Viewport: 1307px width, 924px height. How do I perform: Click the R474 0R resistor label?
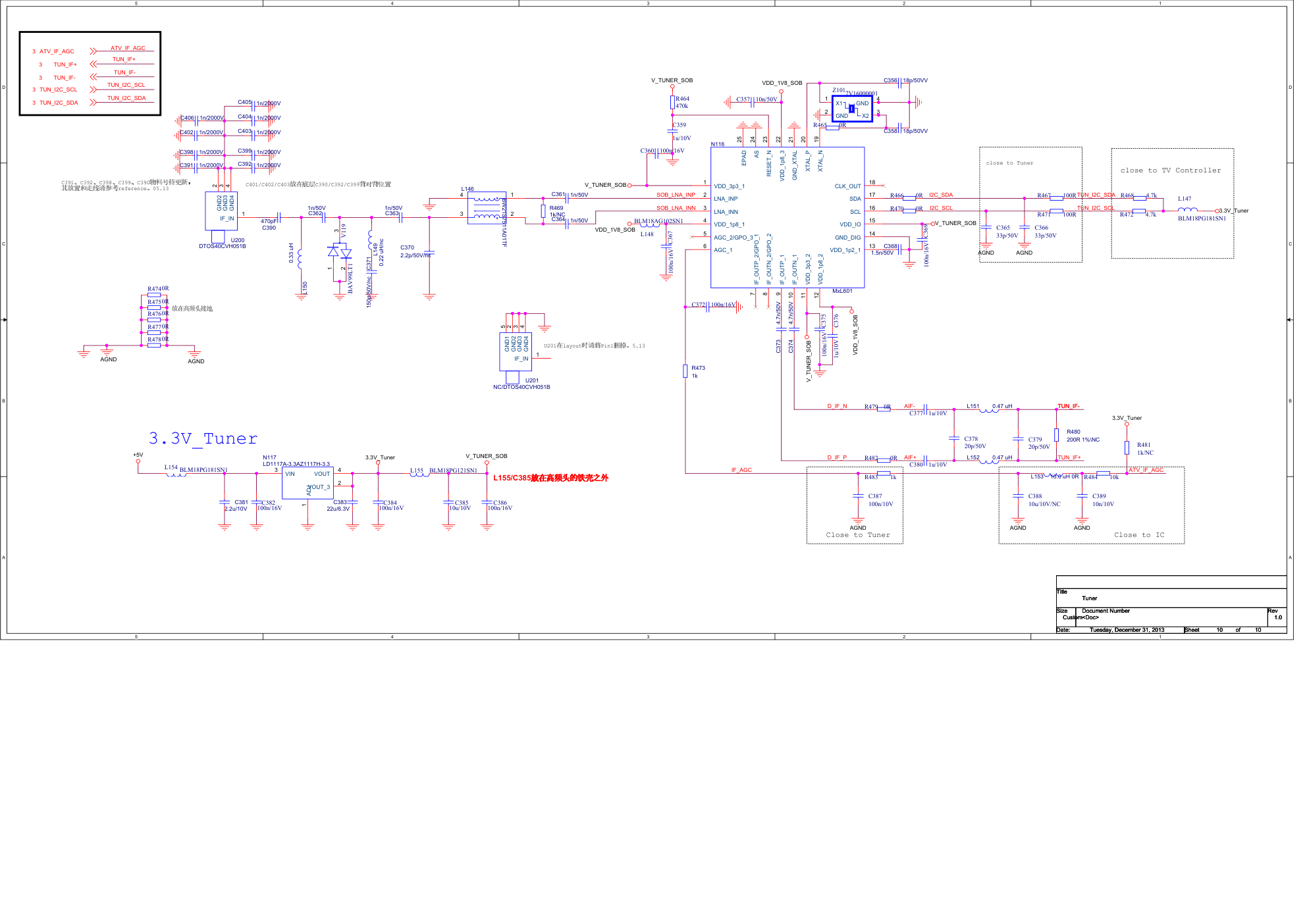158,289
